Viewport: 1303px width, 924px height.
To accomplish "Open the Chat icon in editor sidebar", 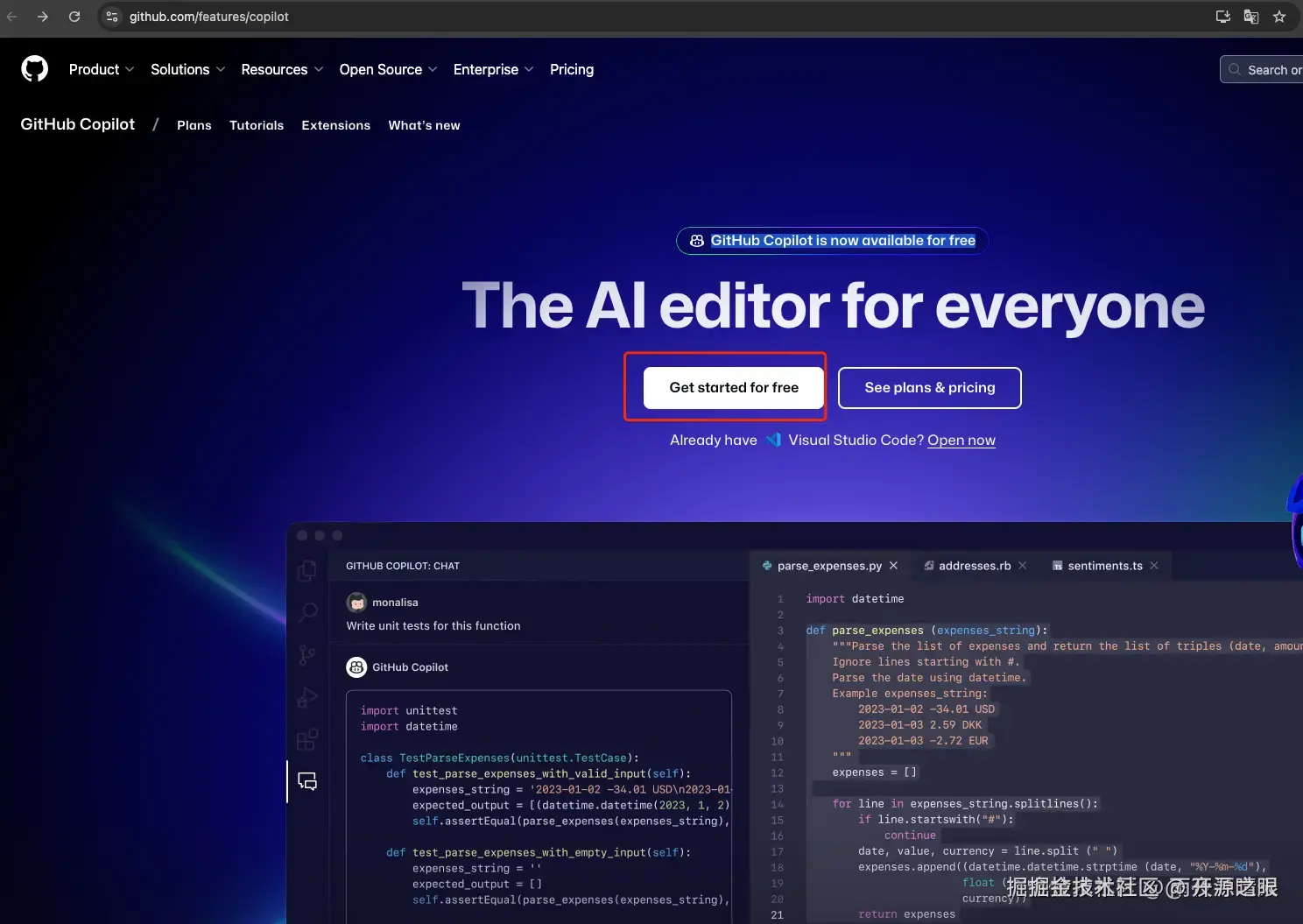I will pos(307,781).
